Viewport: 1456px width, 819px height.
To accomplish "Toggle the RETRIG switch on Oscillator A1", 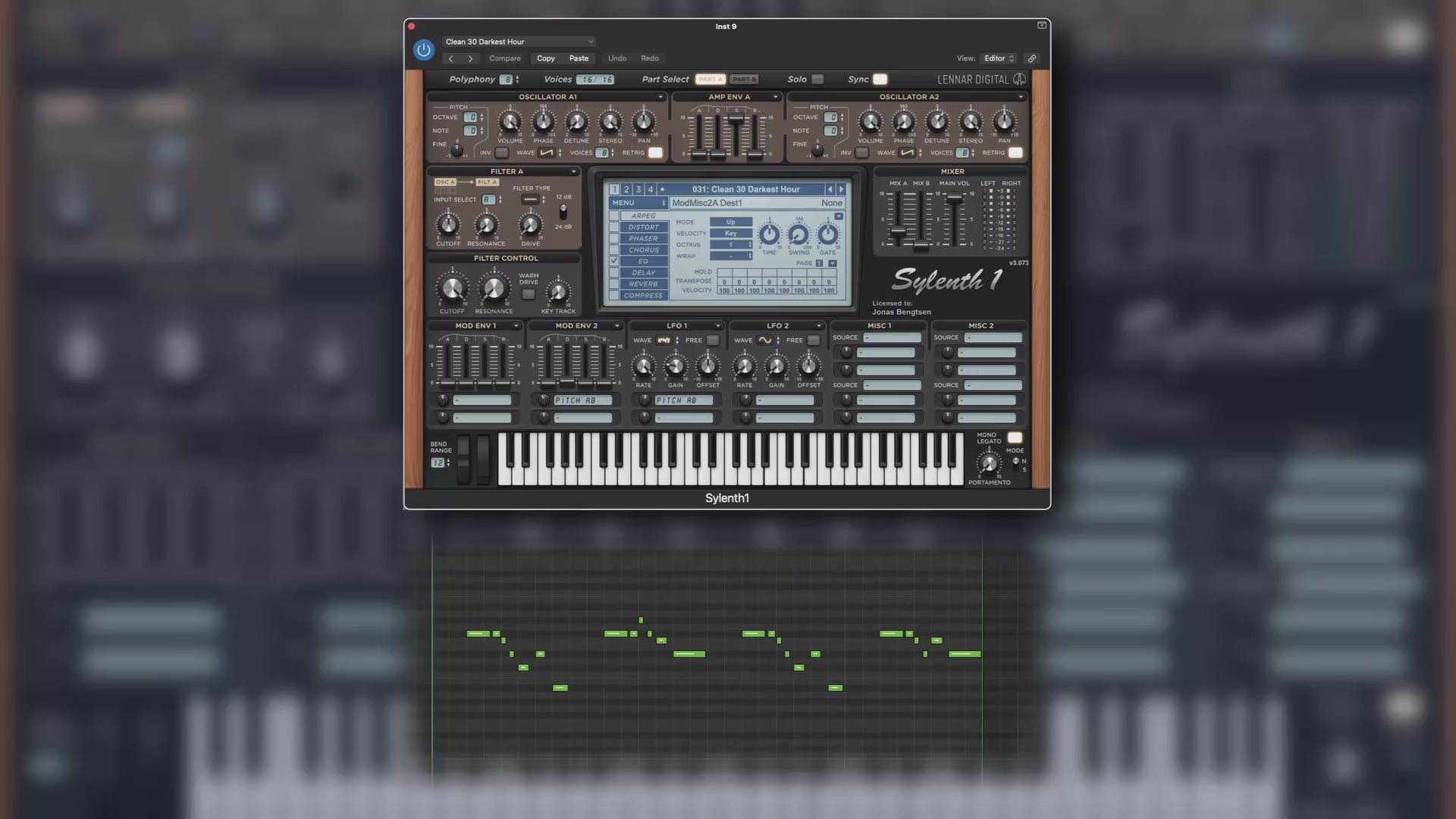I will point(654,152).
